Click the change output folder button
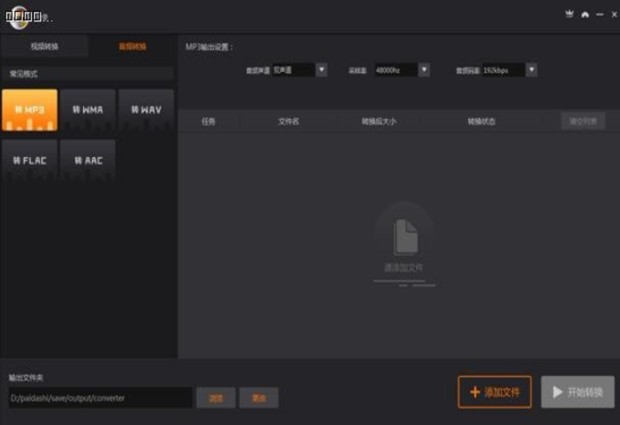 (258, 398)
